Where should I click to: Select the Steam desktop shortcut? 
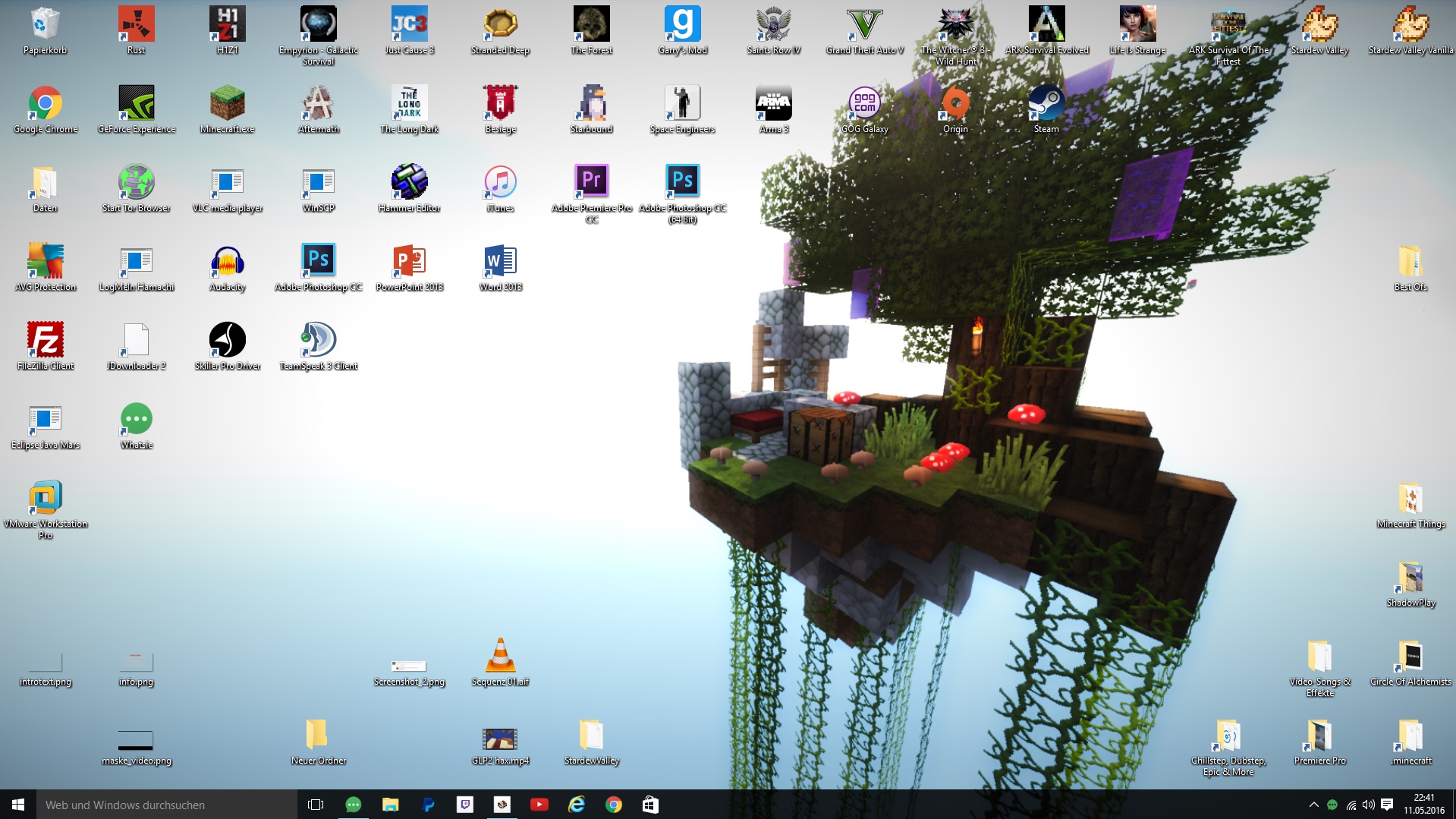click(1046, 105)
